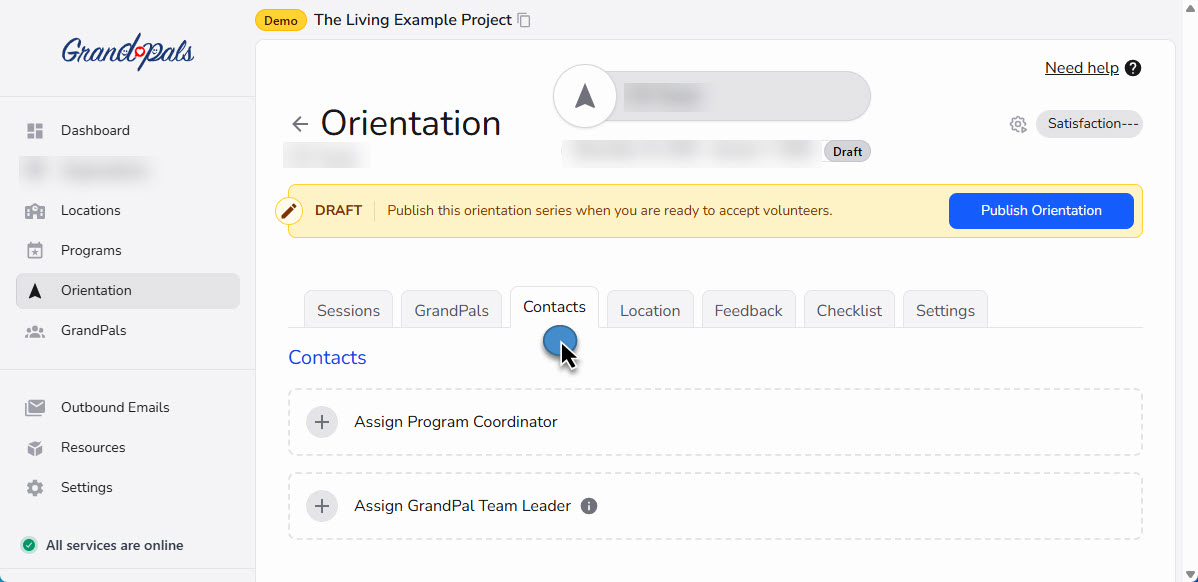
Task: Click the info icon beside Team Leader
Action: point(588,506)
